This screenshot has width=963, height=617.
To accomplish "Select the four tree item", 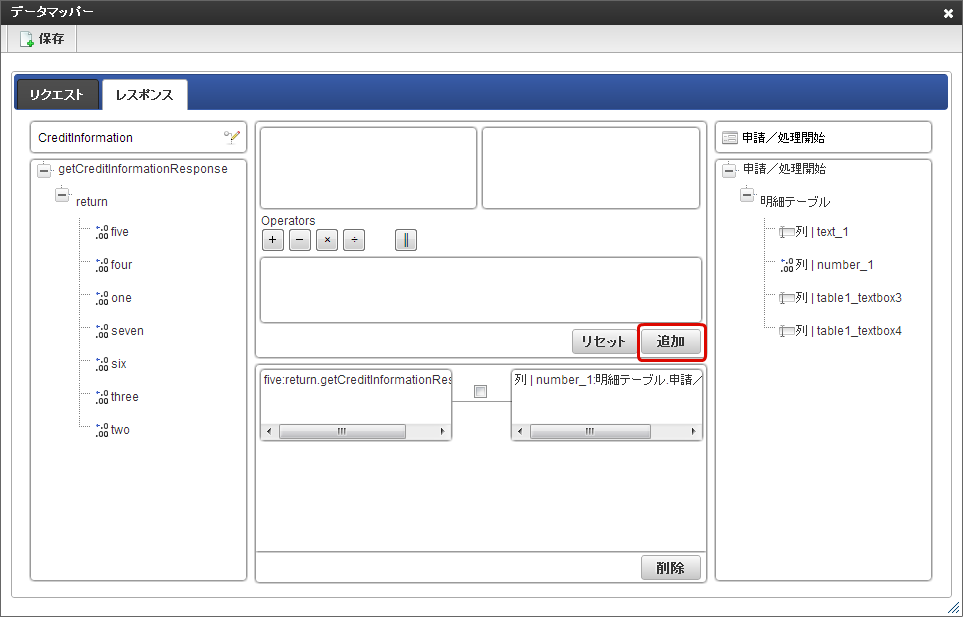I will (122, 265).
